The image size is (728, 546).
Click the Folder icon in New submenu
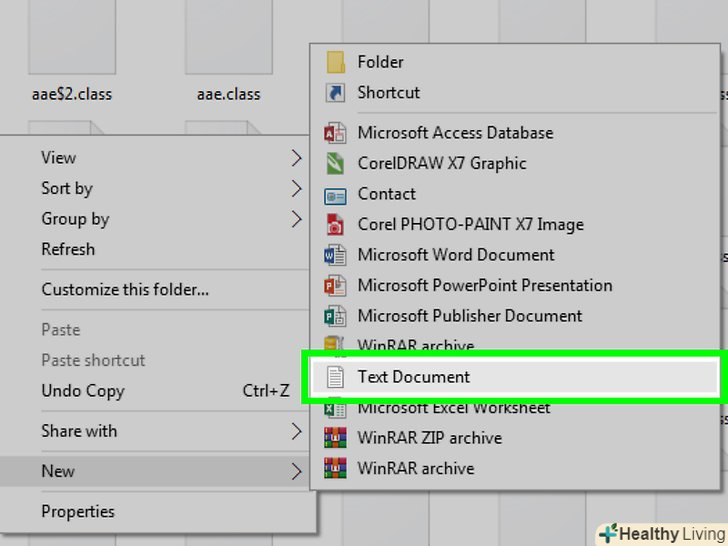(x=335, y=62)
